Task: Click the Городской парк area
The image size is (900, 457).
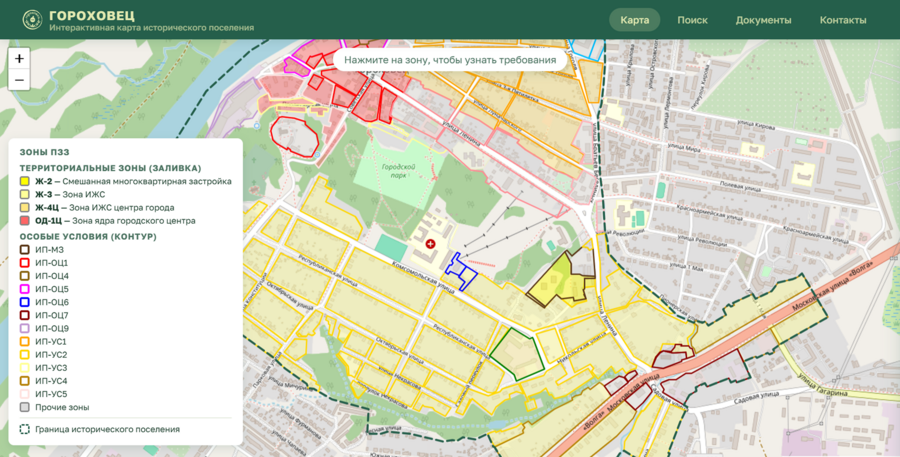Action: [398, 170]
